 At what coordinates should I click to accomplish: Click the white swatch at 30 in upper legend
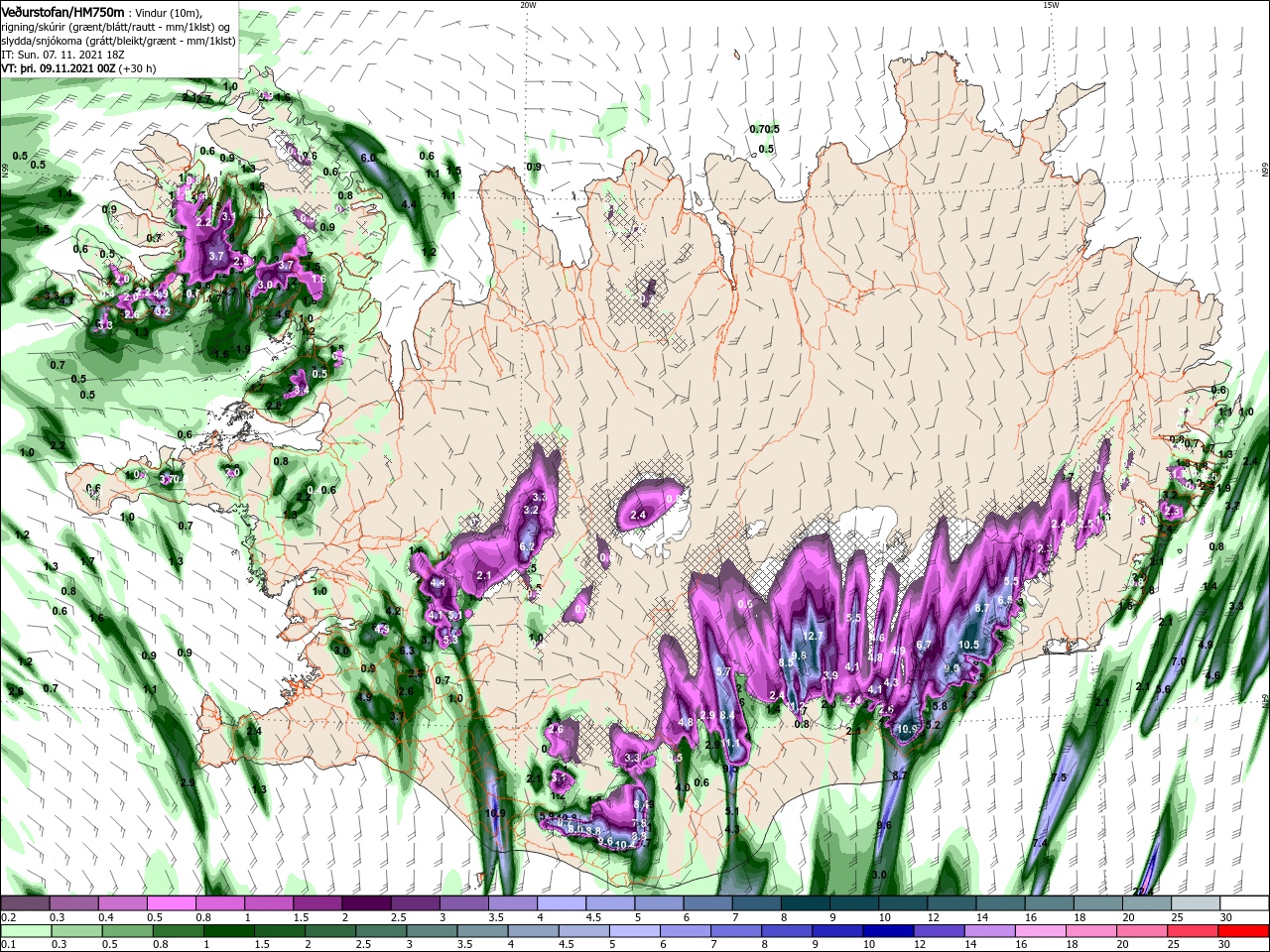(x=1244, y=903)
